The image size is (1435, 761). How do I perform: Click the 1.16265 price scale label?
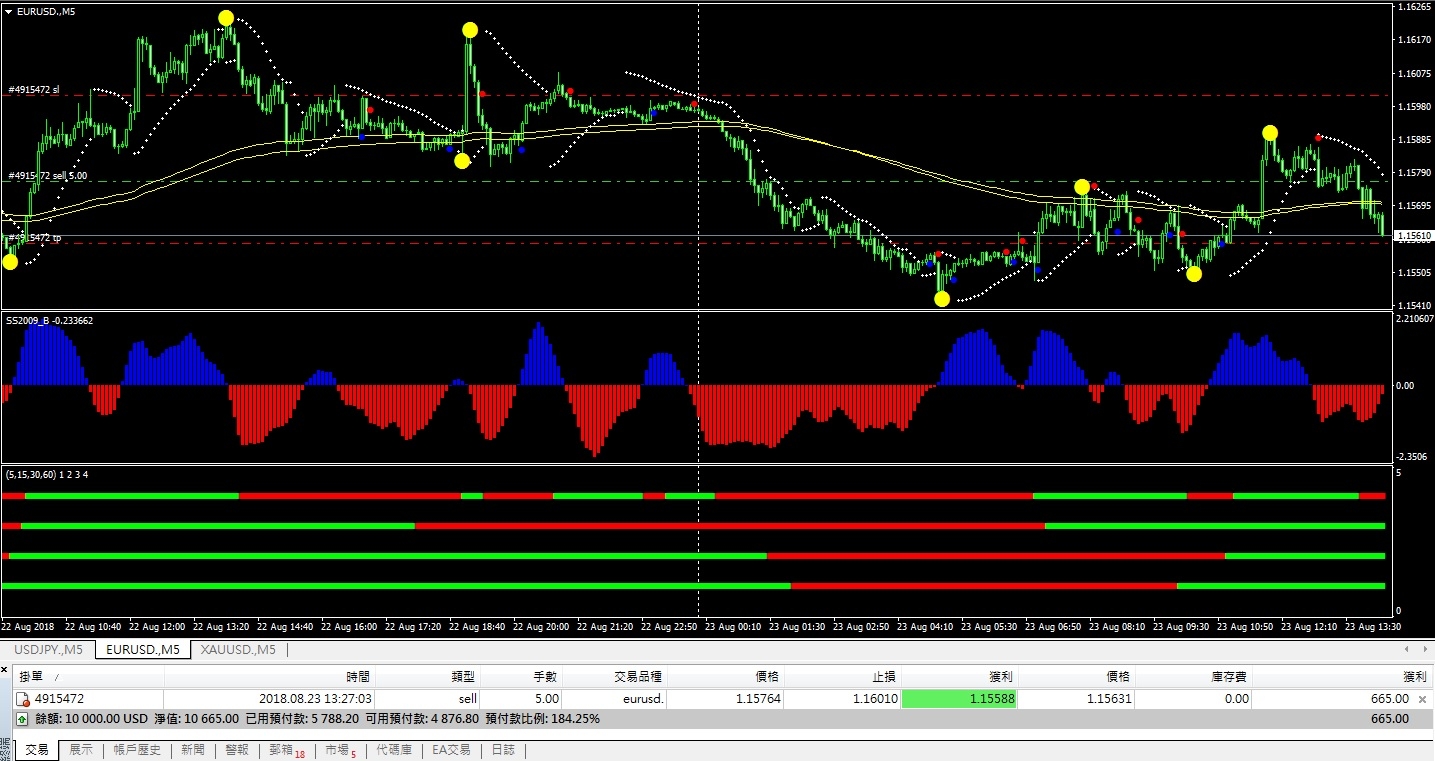click(1414, 7)
